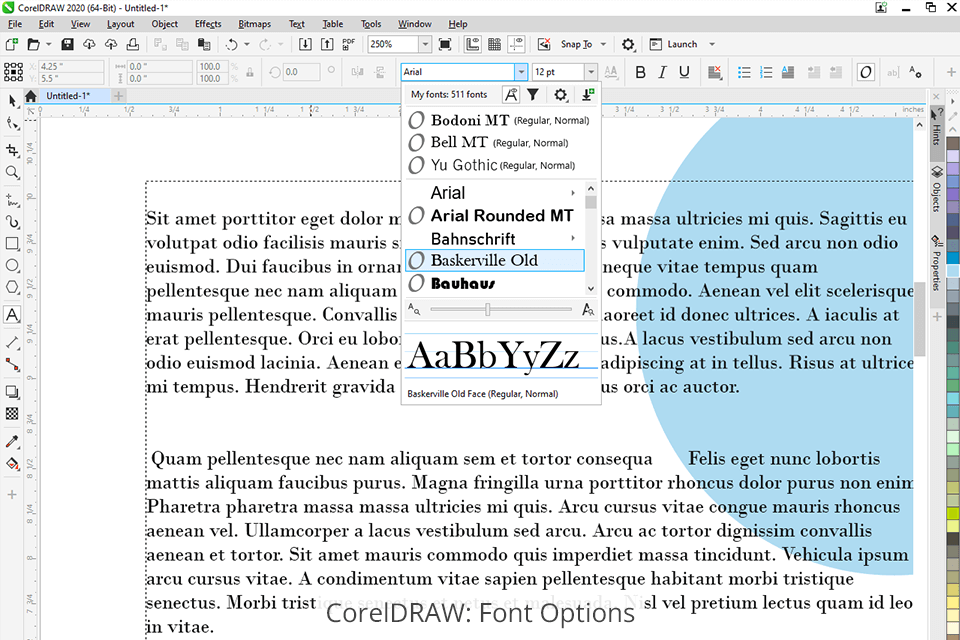
Task: Open the File menu
Action: pyautogui.click(x=15, y=24)
